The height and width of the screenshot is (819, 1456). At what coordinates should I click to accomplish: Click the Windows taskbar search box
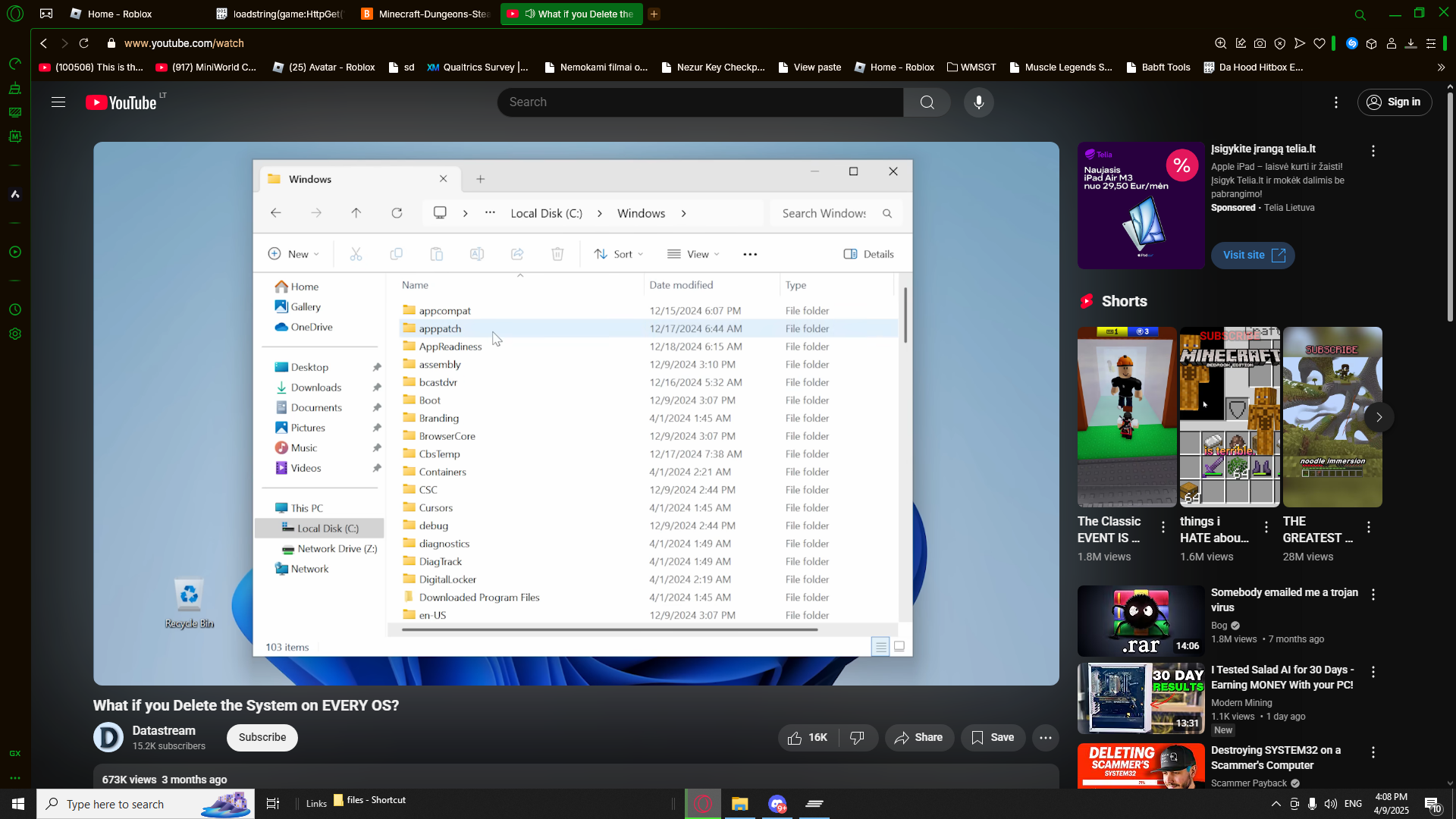coord(146,804)
